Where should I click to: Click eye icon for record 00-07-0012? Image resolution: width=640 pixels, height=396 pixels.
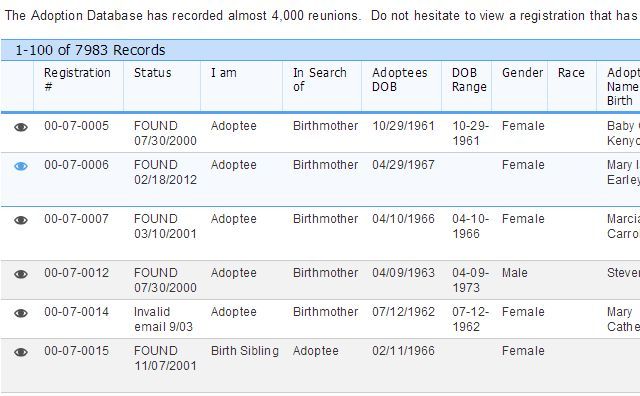pos(21,274)
